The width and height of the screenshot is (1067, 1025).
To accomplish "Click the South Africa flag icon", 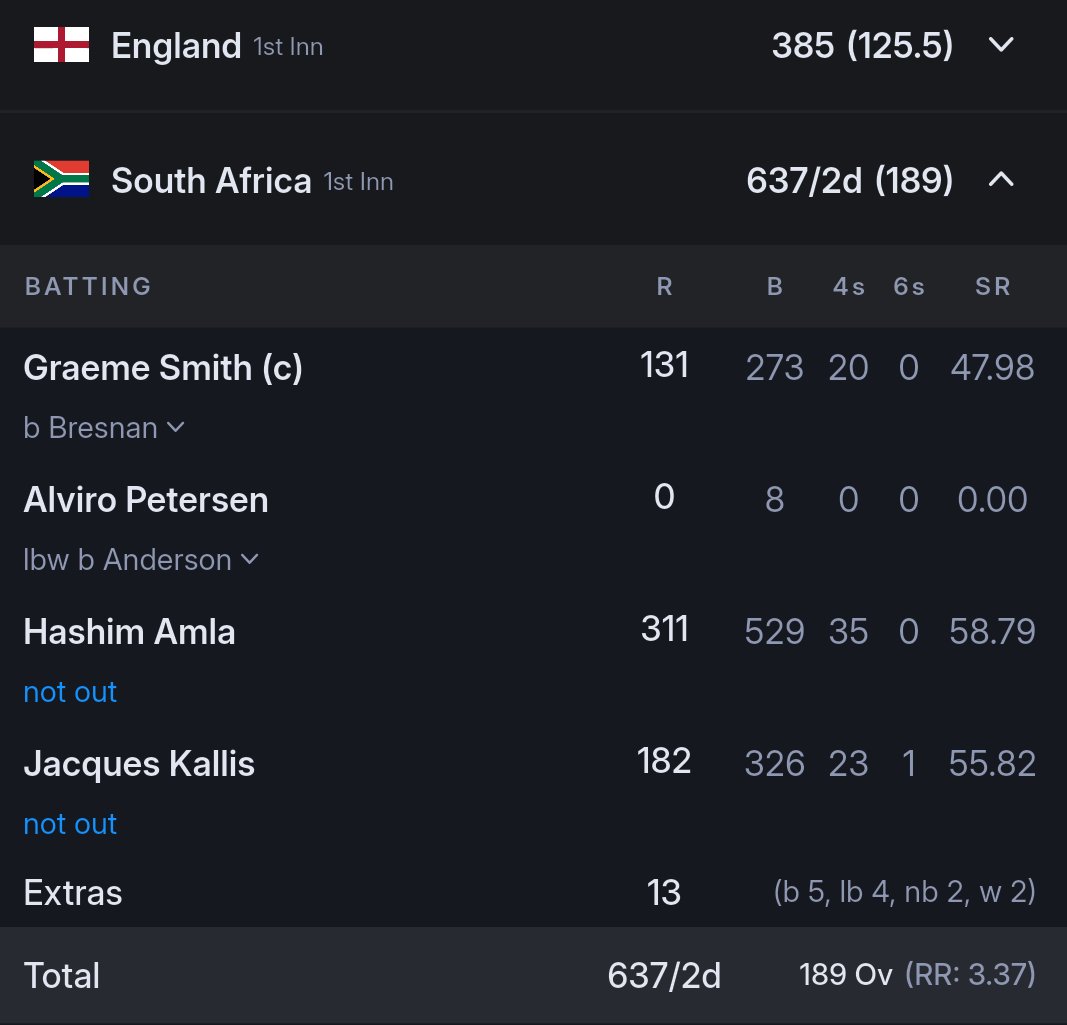I will point(61,179).
